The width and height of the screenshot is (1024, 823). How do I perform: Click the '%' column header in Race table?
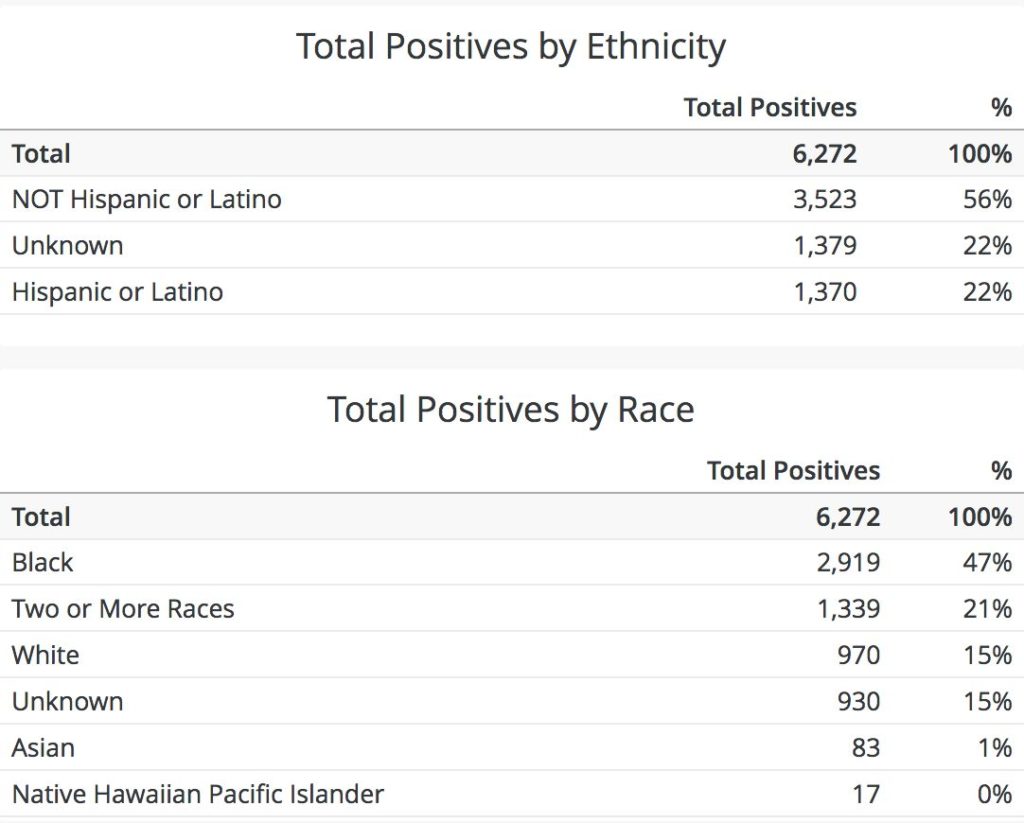click(1001, 470)
